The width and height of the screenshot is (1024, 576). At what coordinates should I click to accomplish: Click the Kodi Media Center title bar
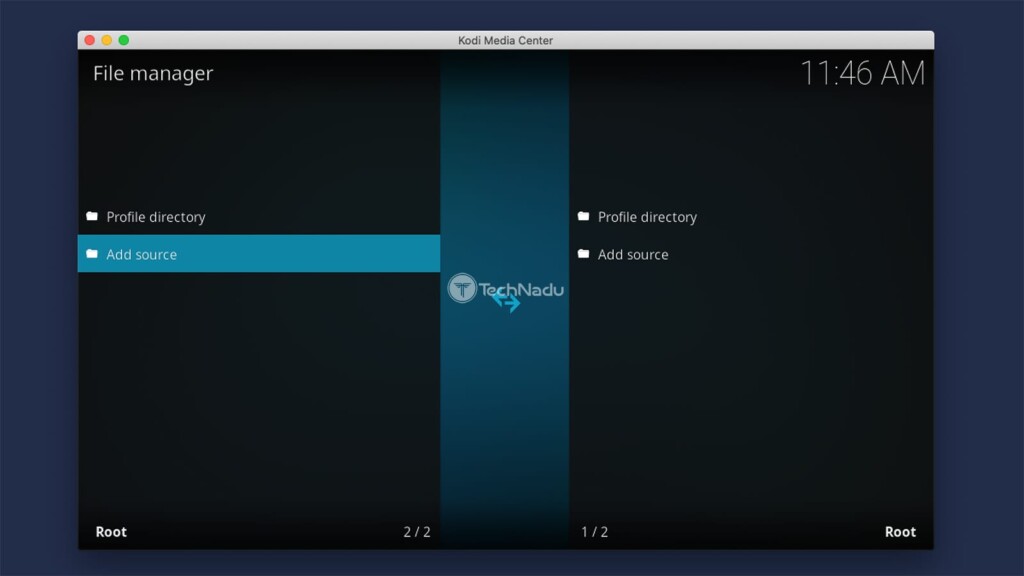(505, 40)
